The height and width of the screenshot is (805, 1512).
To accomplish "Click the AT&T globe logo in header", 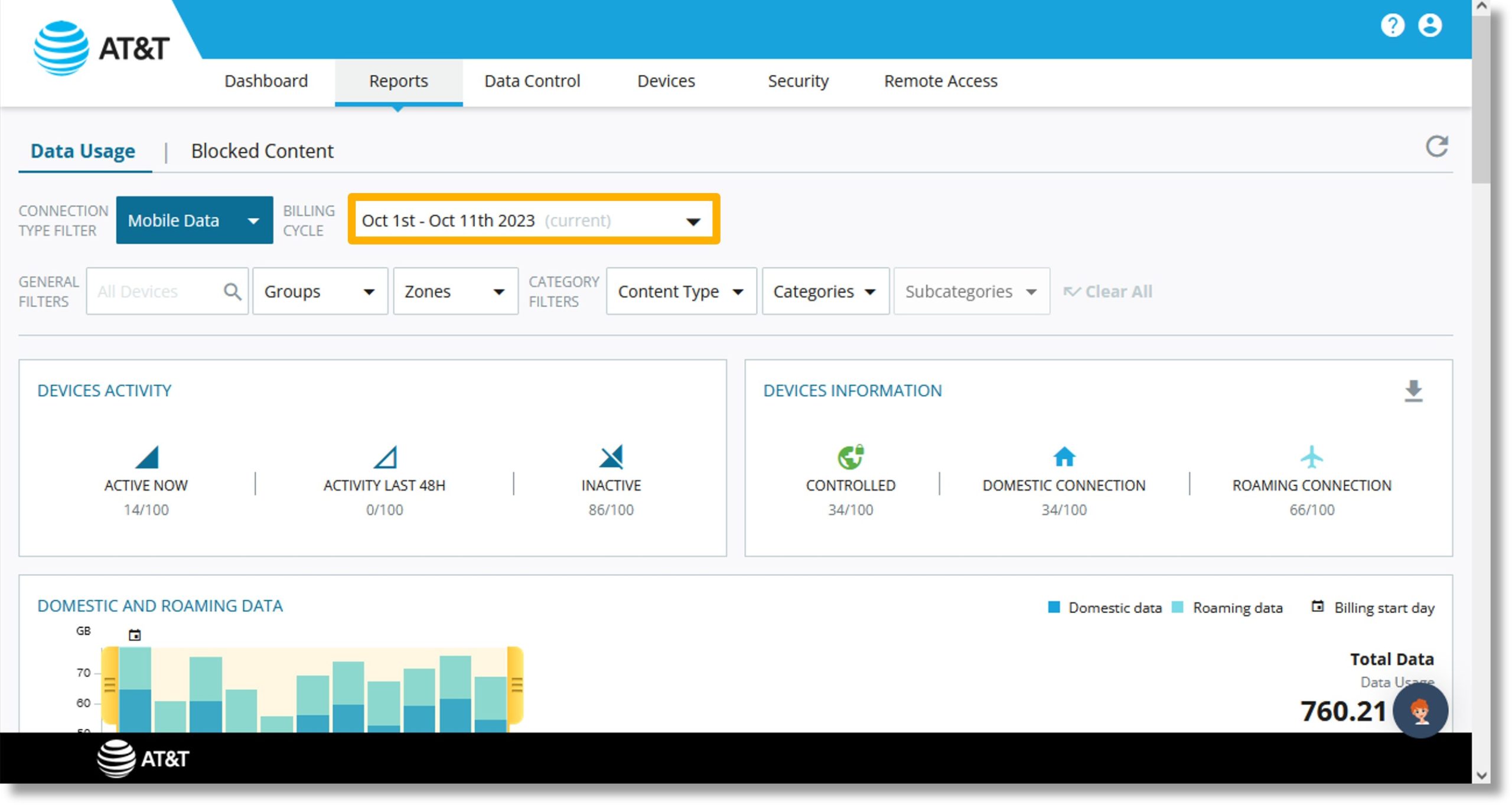I will click(61, 48).
